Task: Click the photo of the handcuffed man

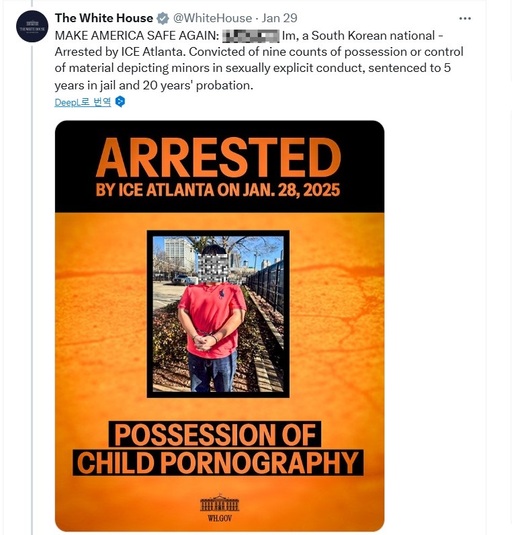Action: pos(218,314)
